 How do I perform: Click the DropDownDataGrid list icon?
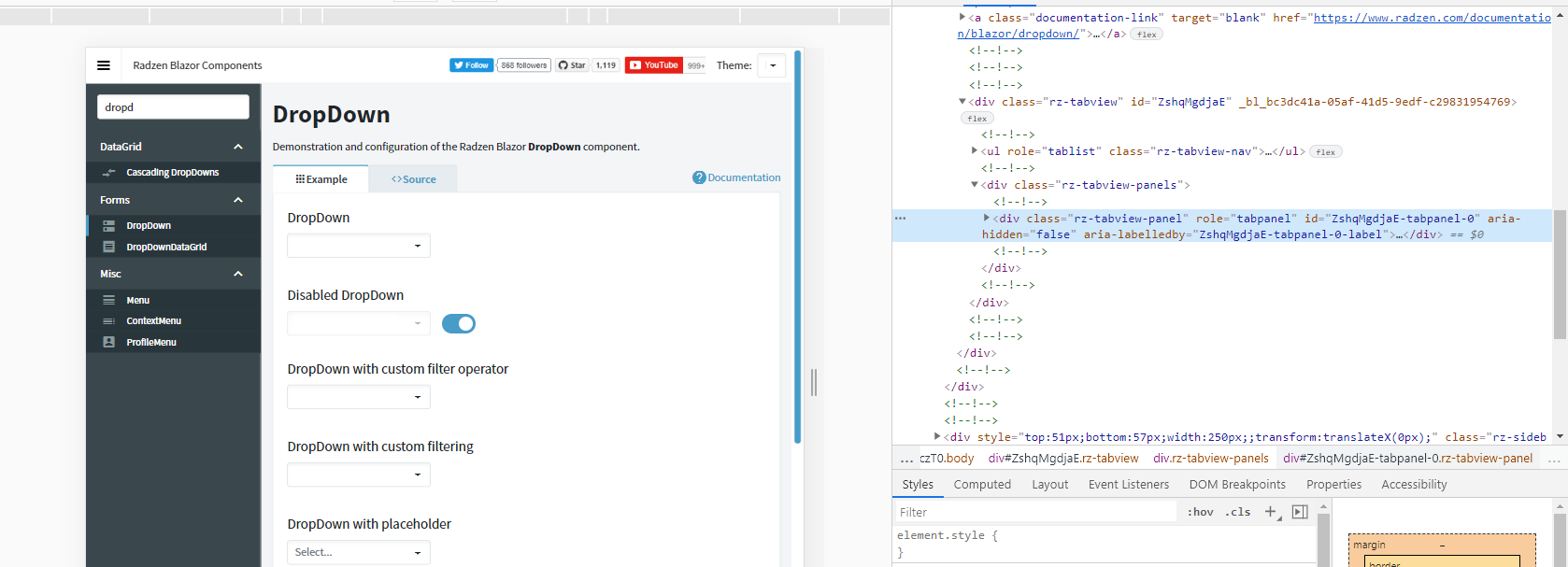[109, 247]
